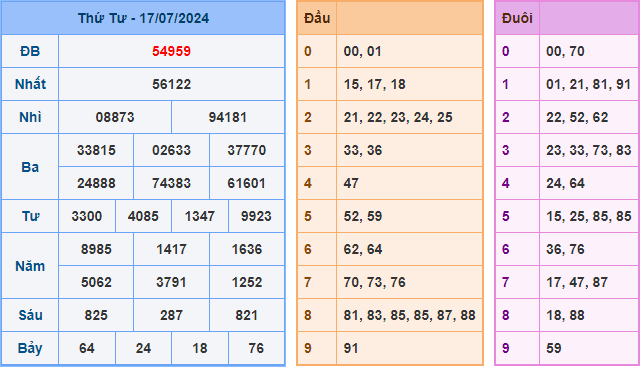Viewport: 641px width, 367px height.
Task: Click sixth prize number 825
Action: (96, 316)
